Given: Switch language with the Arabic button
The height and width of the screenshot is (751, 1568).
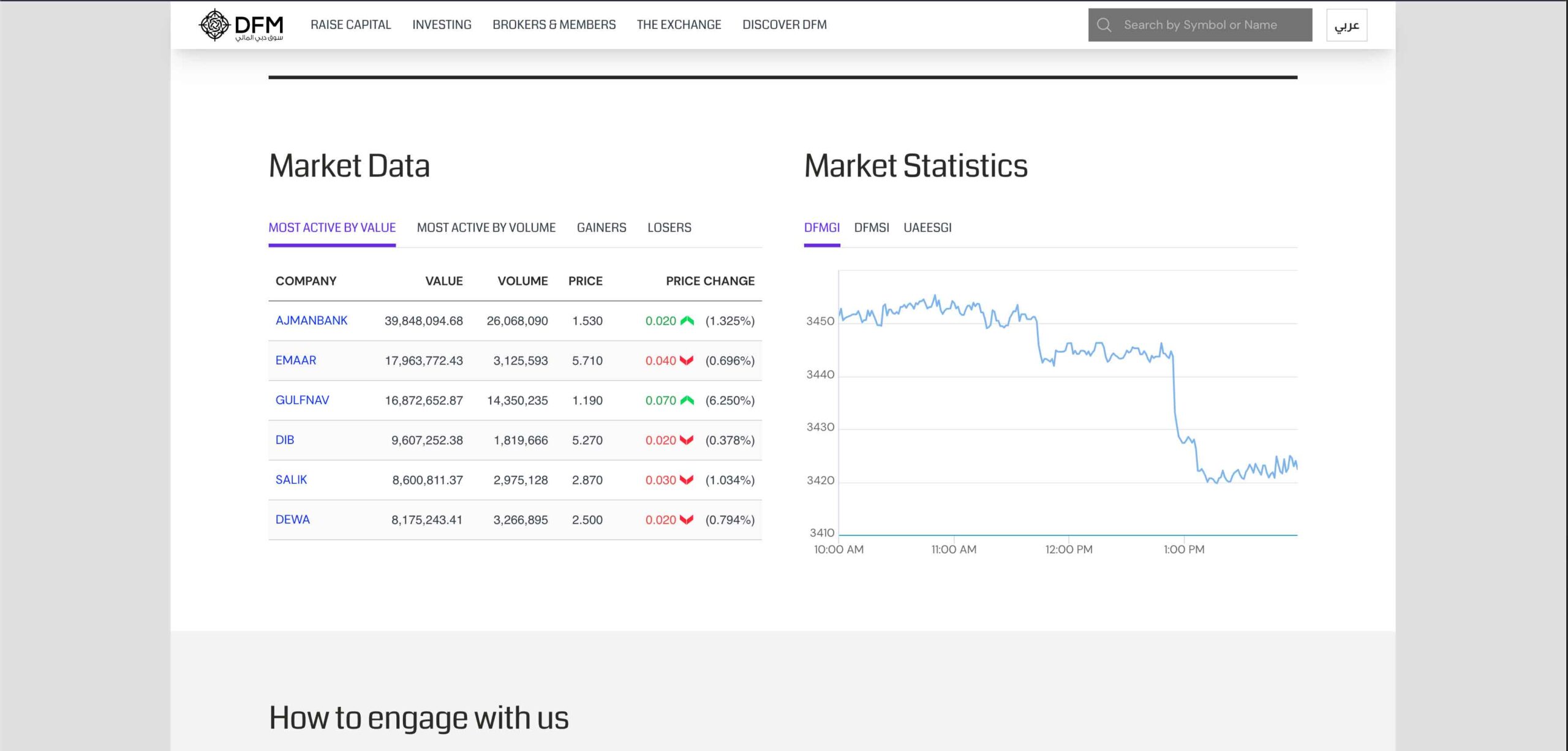Looking at the screenshot, I should (1346, 25).
